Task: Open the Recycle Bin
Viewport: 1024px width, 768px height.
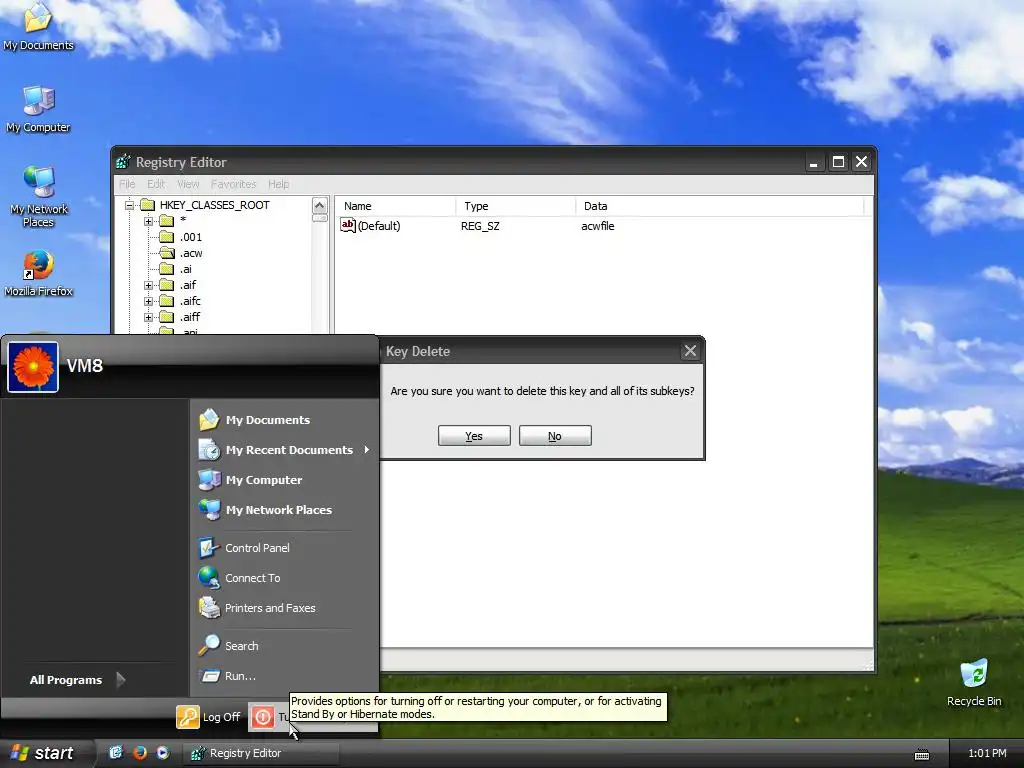Action: [x=974, y=682]
